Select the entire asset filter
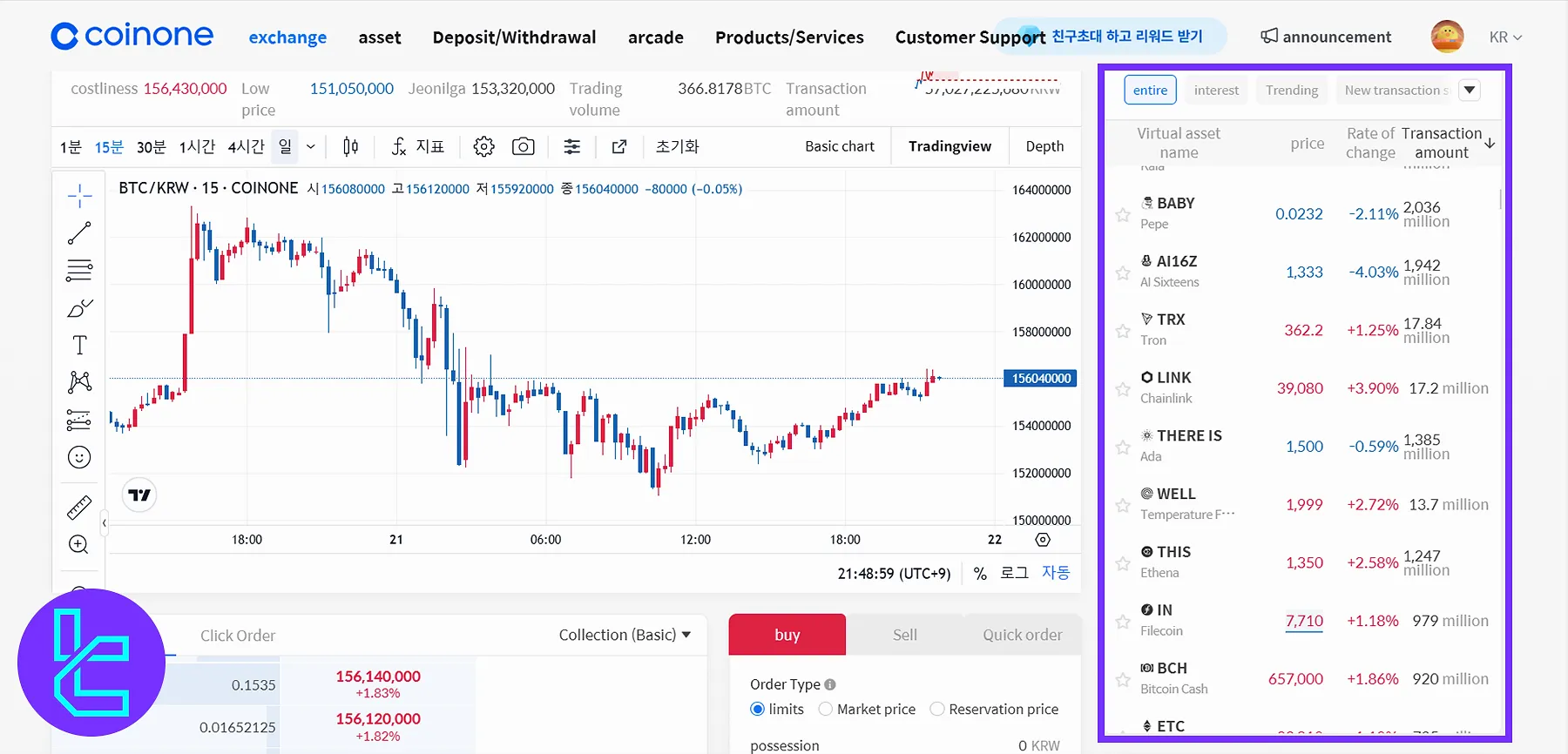This screenshot has width=1568, height=754. (x=1150, y=90)
